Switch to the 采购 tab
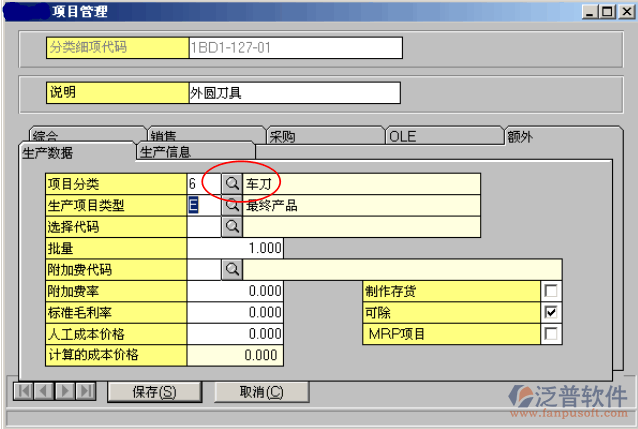638x429 pixels. (325, 135)
